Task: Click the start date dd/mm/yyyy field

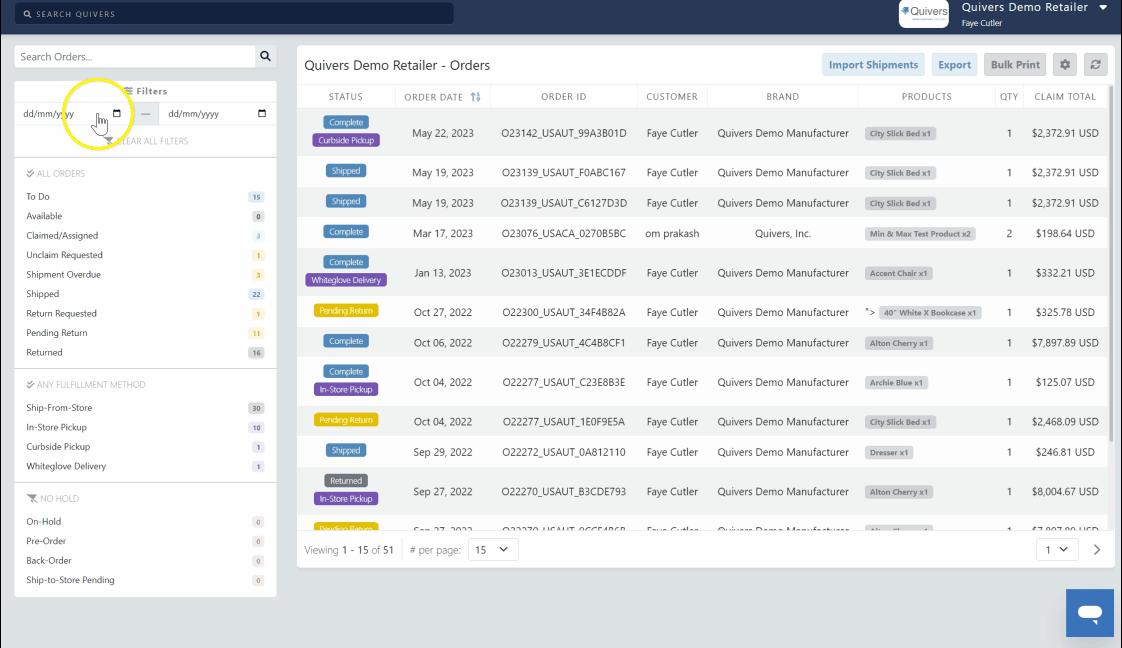Action: coord(73,114)
